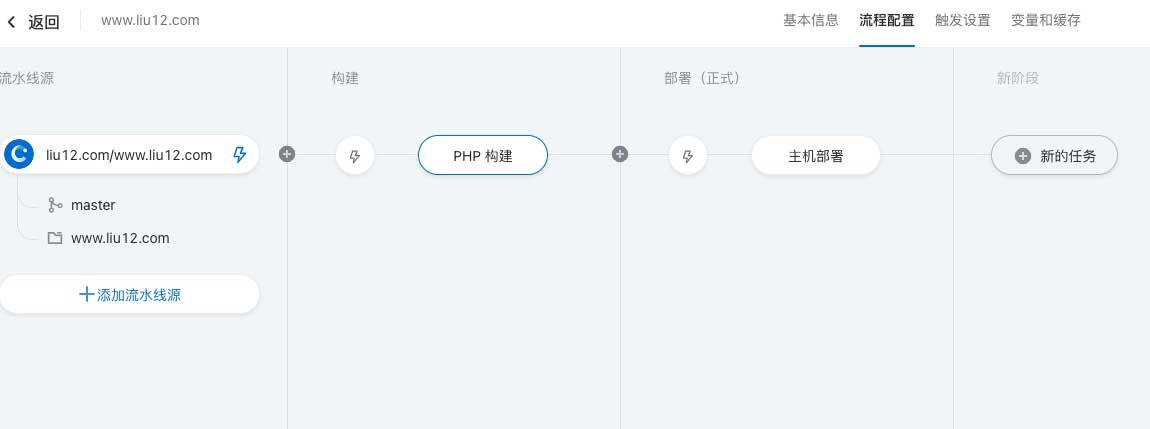
Task: Click the blue Codeup source logo icon
Action: [18, 154]
